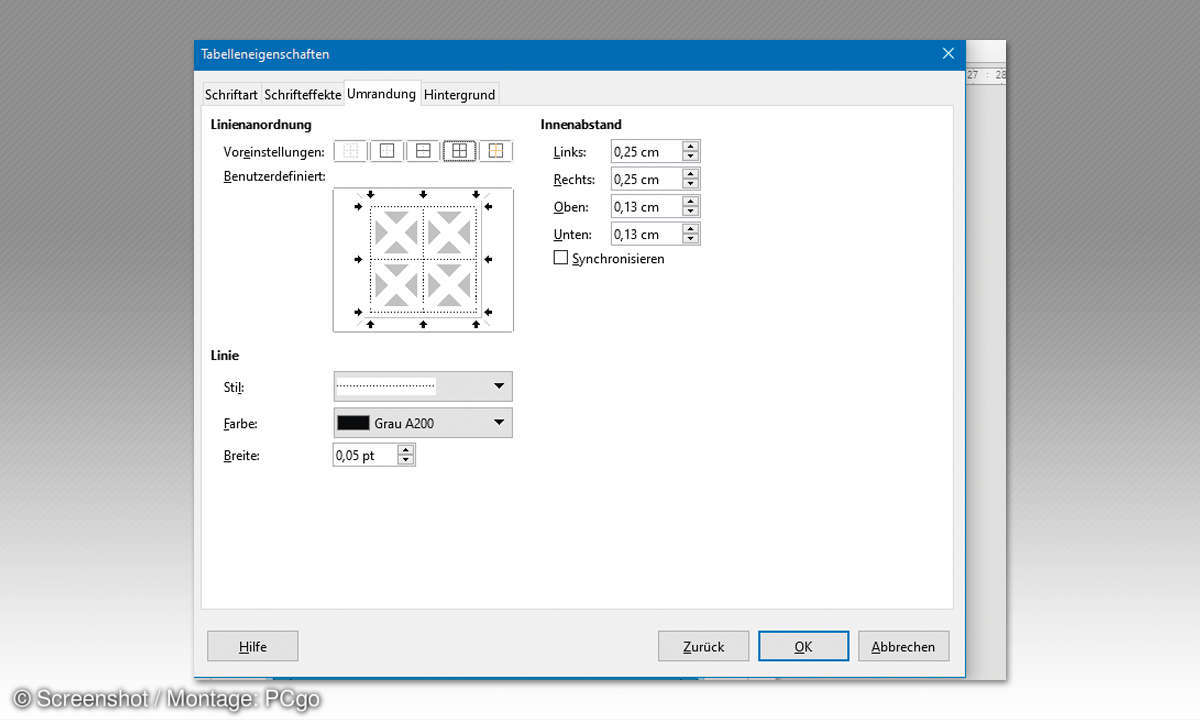
Task: Click the Links spacing input field
Action: coord(646,152)
